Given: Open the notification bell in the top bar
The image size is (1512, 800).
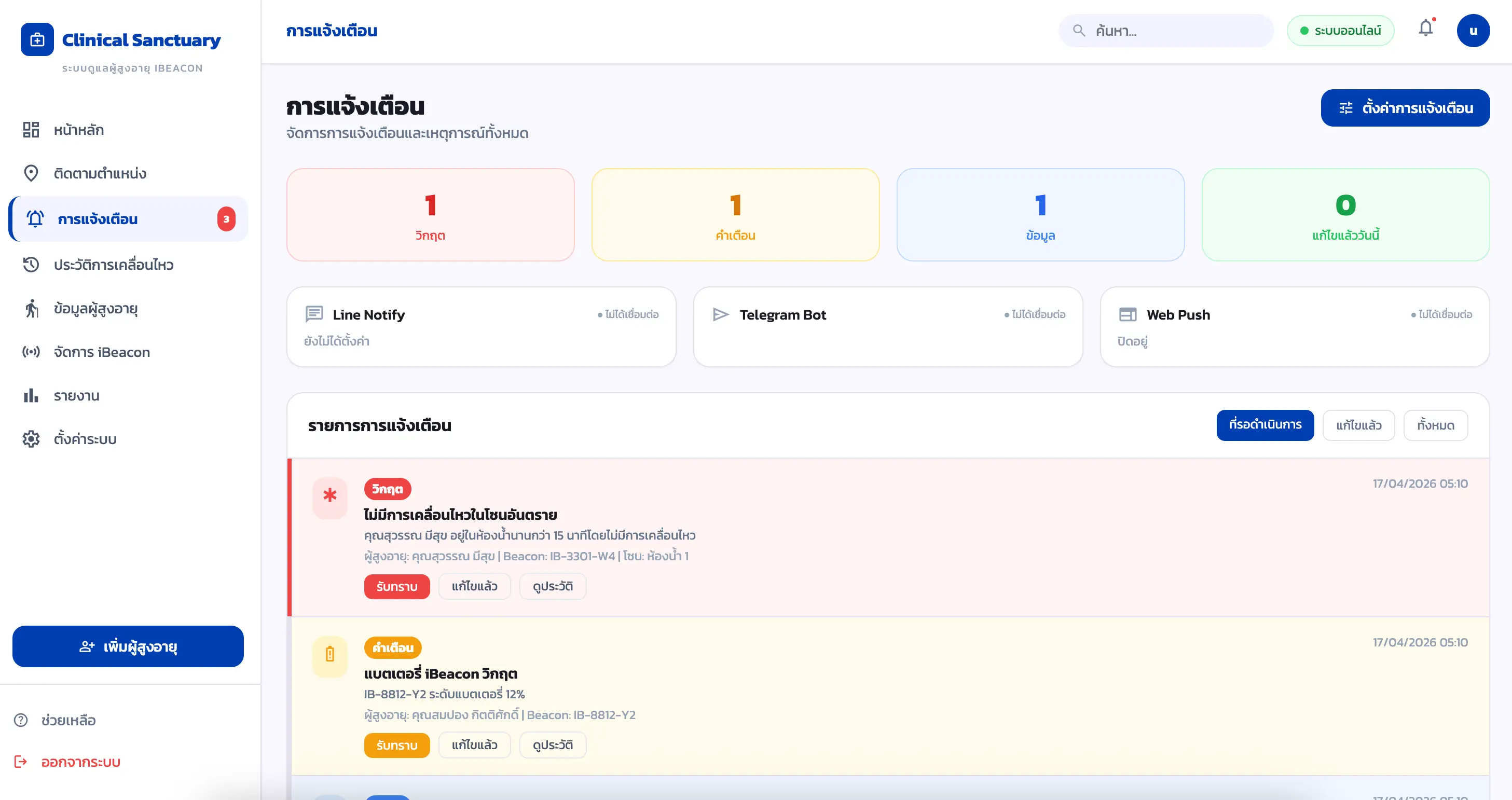Looking at the screenshot, I should click(x=1426, y=28).
